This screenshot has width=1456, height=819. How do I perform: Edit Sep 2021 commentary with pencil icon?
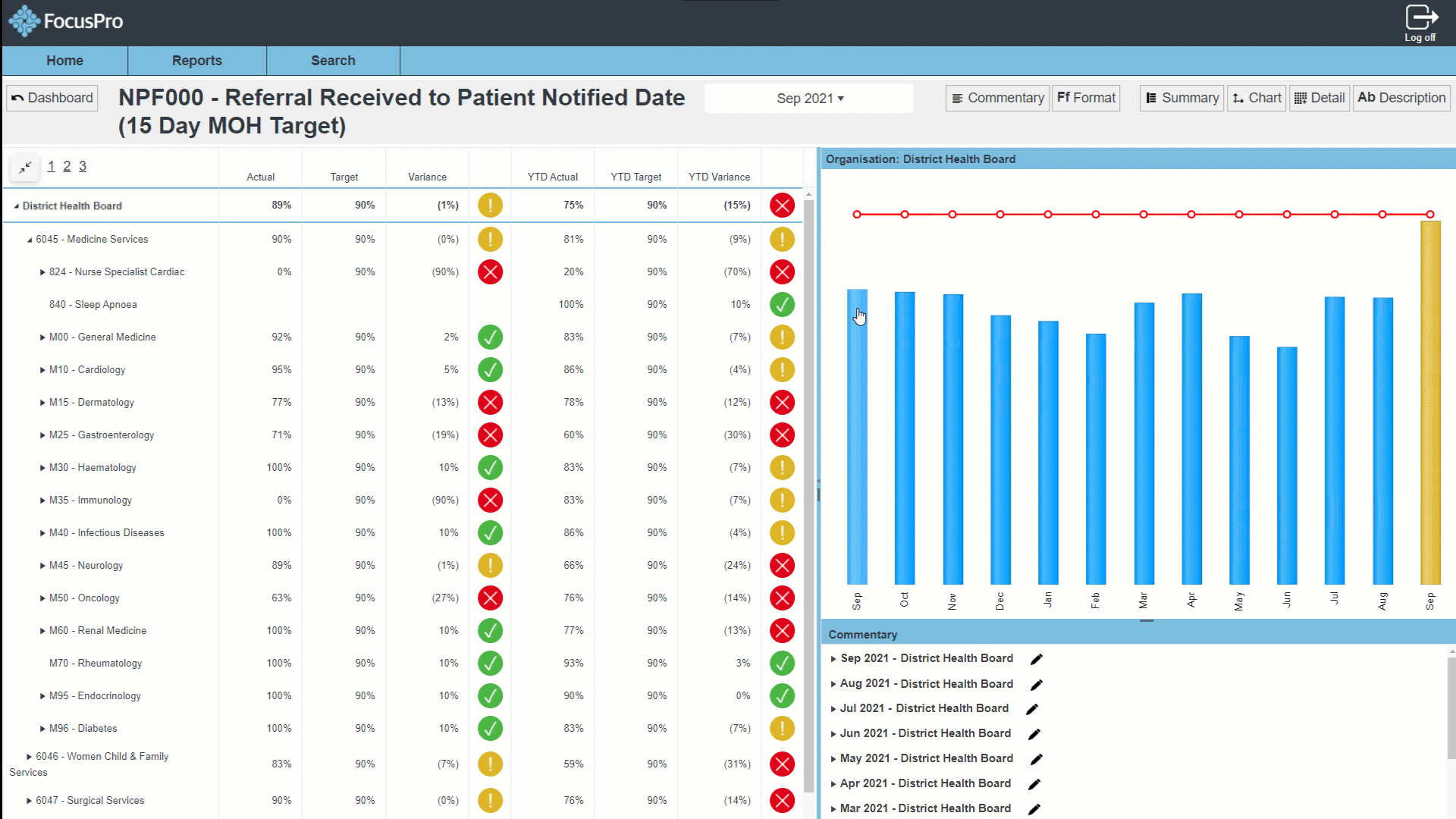tap(1037, 659)
